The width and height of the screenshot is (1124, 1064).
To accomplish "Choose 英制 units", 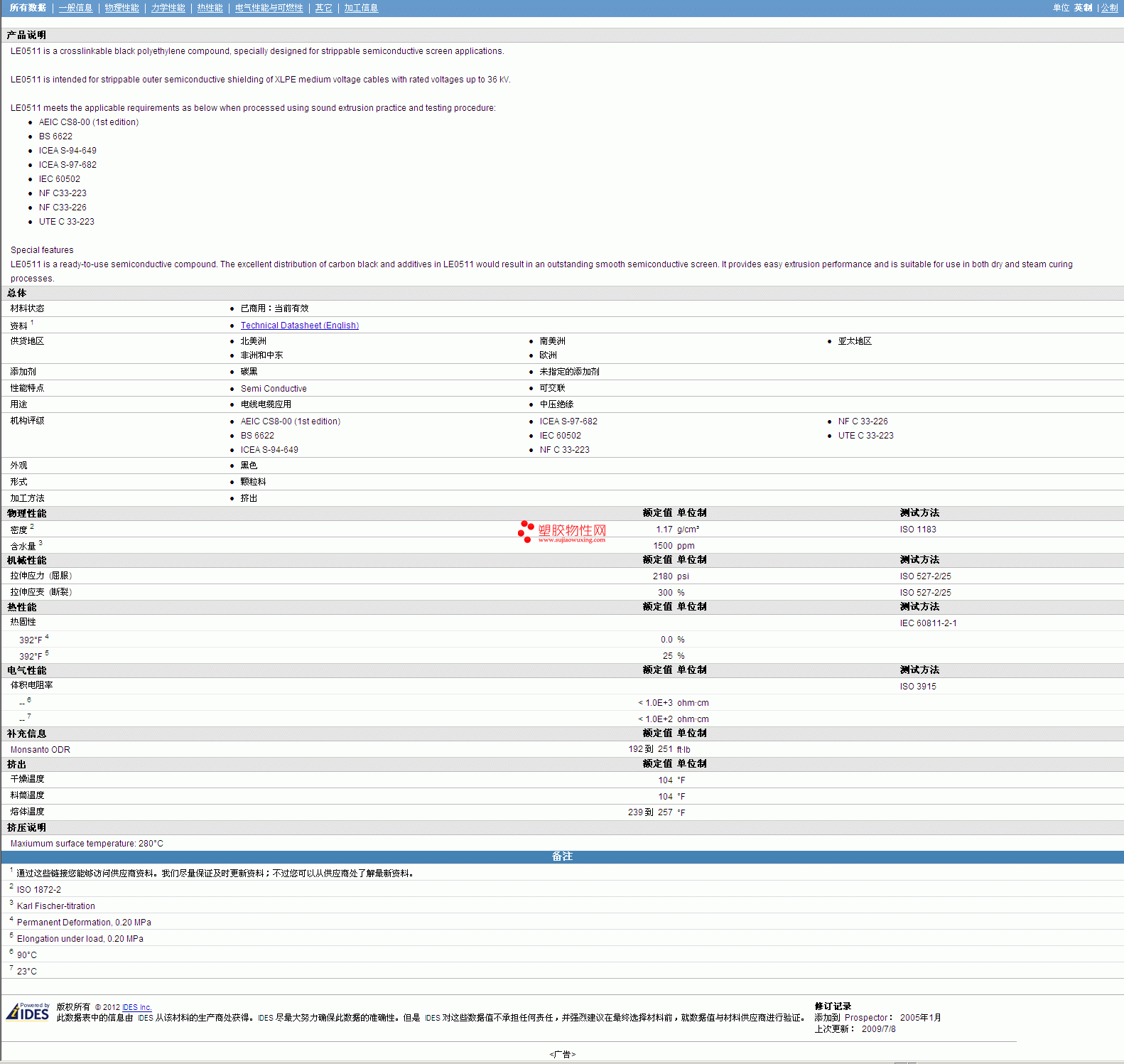I will pyautogui.click(x=1083, y=8).
